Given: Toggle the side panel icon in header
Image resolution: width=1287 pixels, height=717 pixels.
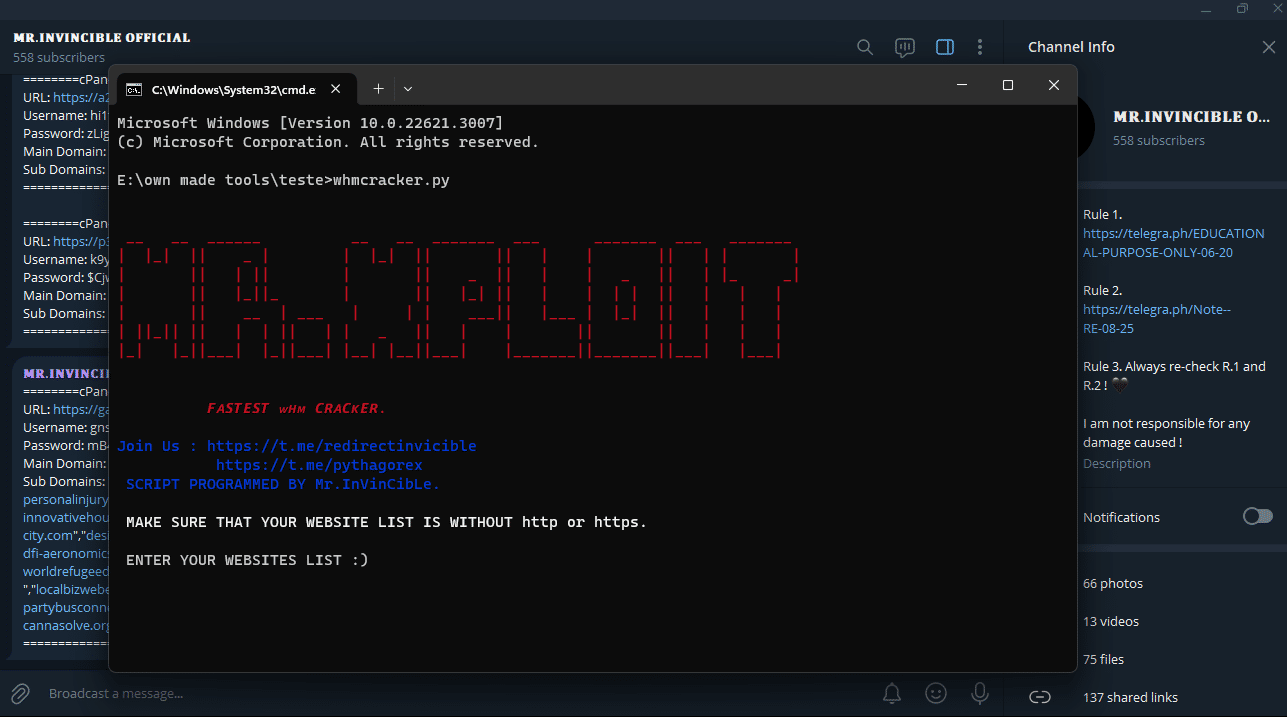Looking at the screenshot, I should 944,47.
